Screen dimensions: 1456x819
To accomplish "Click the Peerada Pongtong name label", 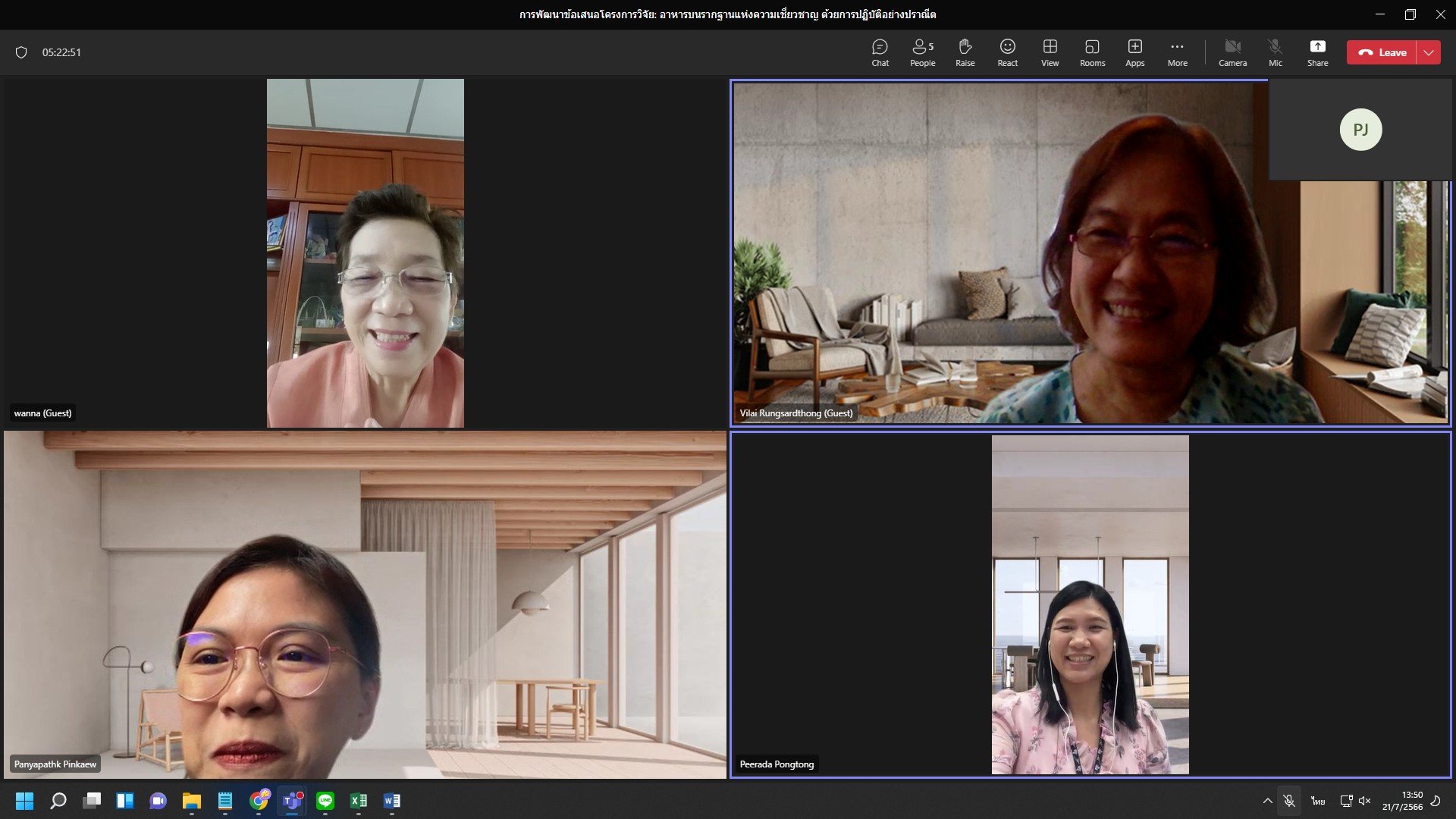I will coord(777,764).
